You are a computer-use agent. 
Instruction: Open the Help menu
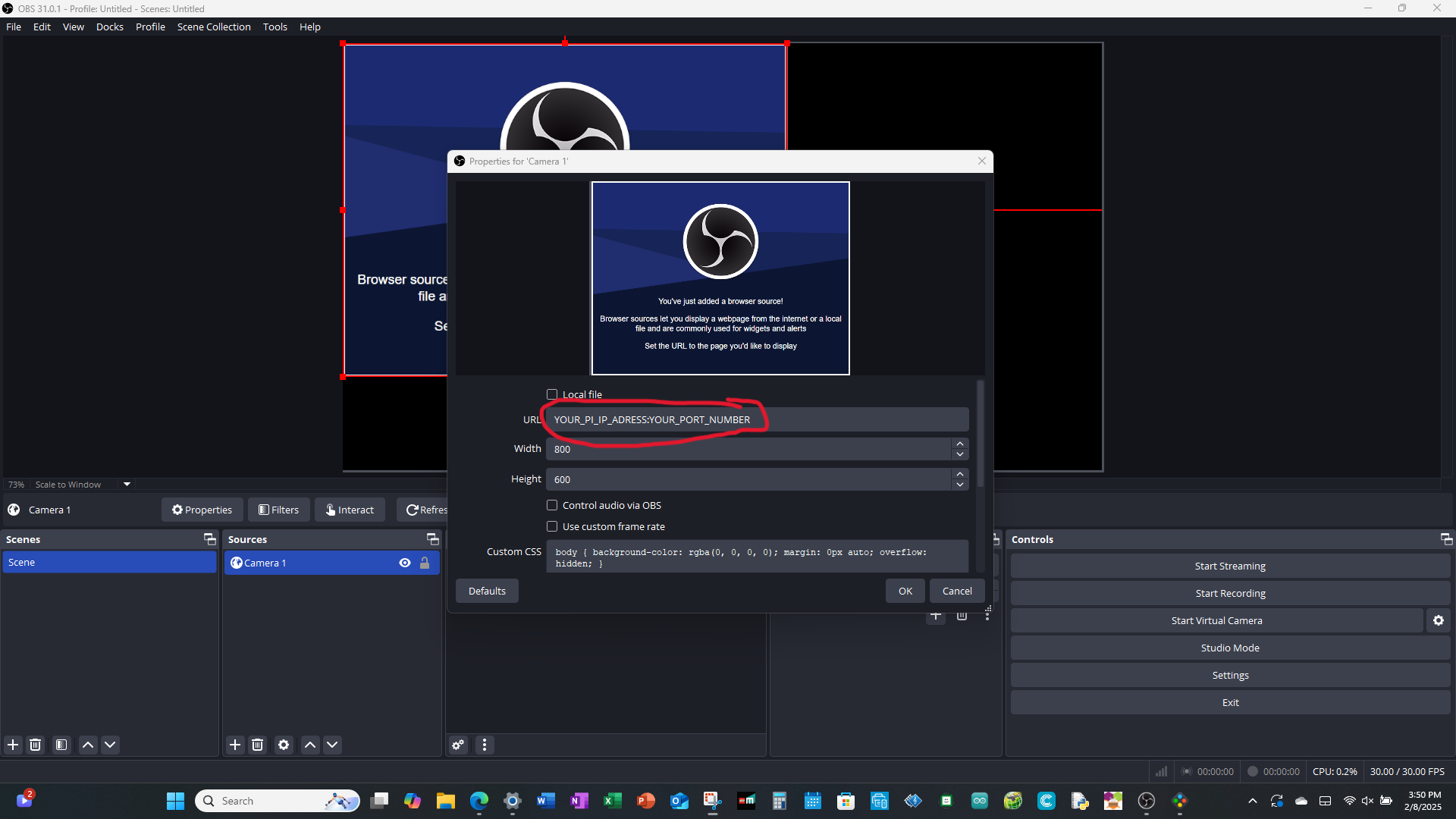(310, 27)
